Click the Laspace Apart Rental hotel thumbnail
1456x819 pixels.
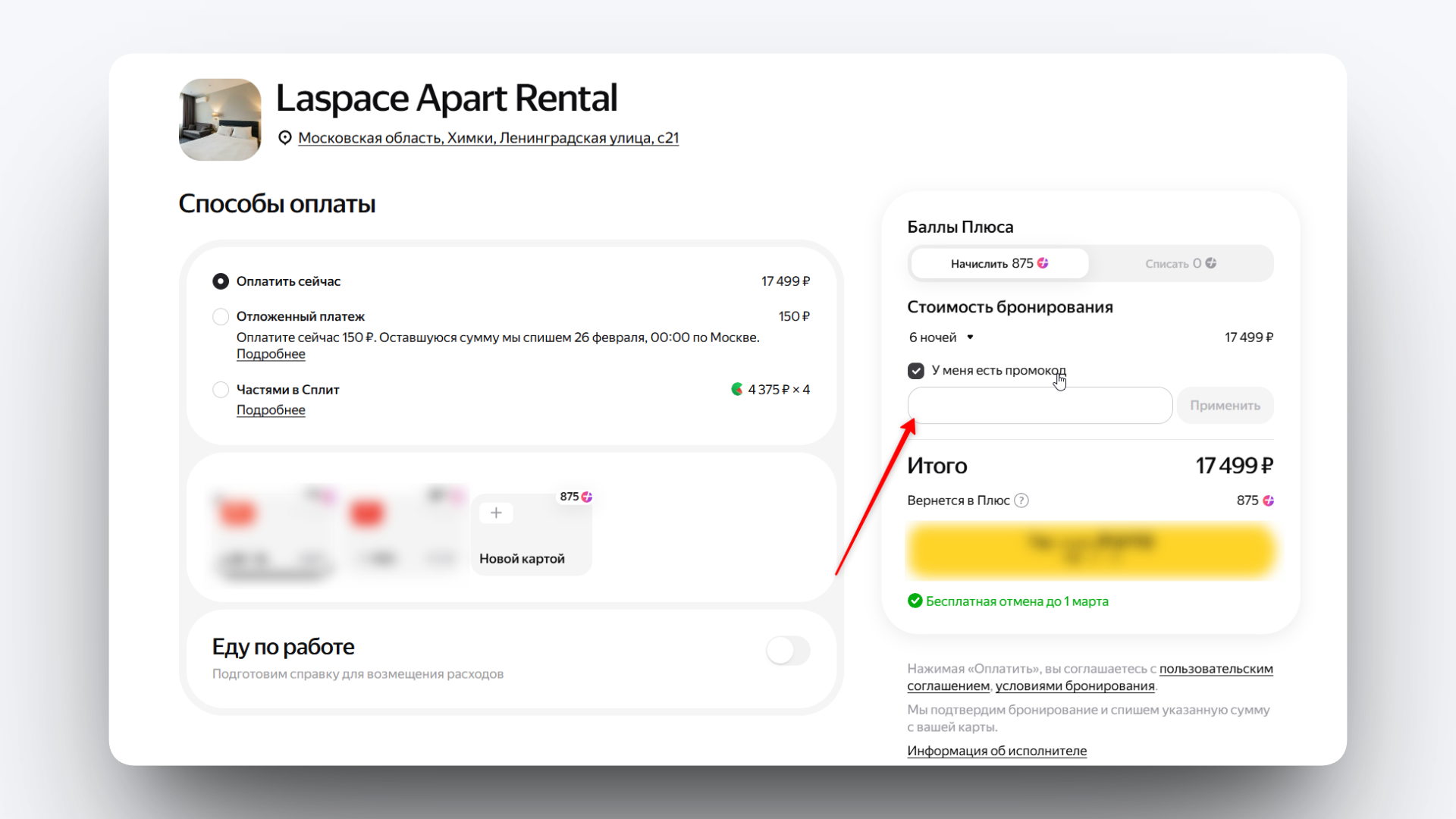(x=220, y=120)
